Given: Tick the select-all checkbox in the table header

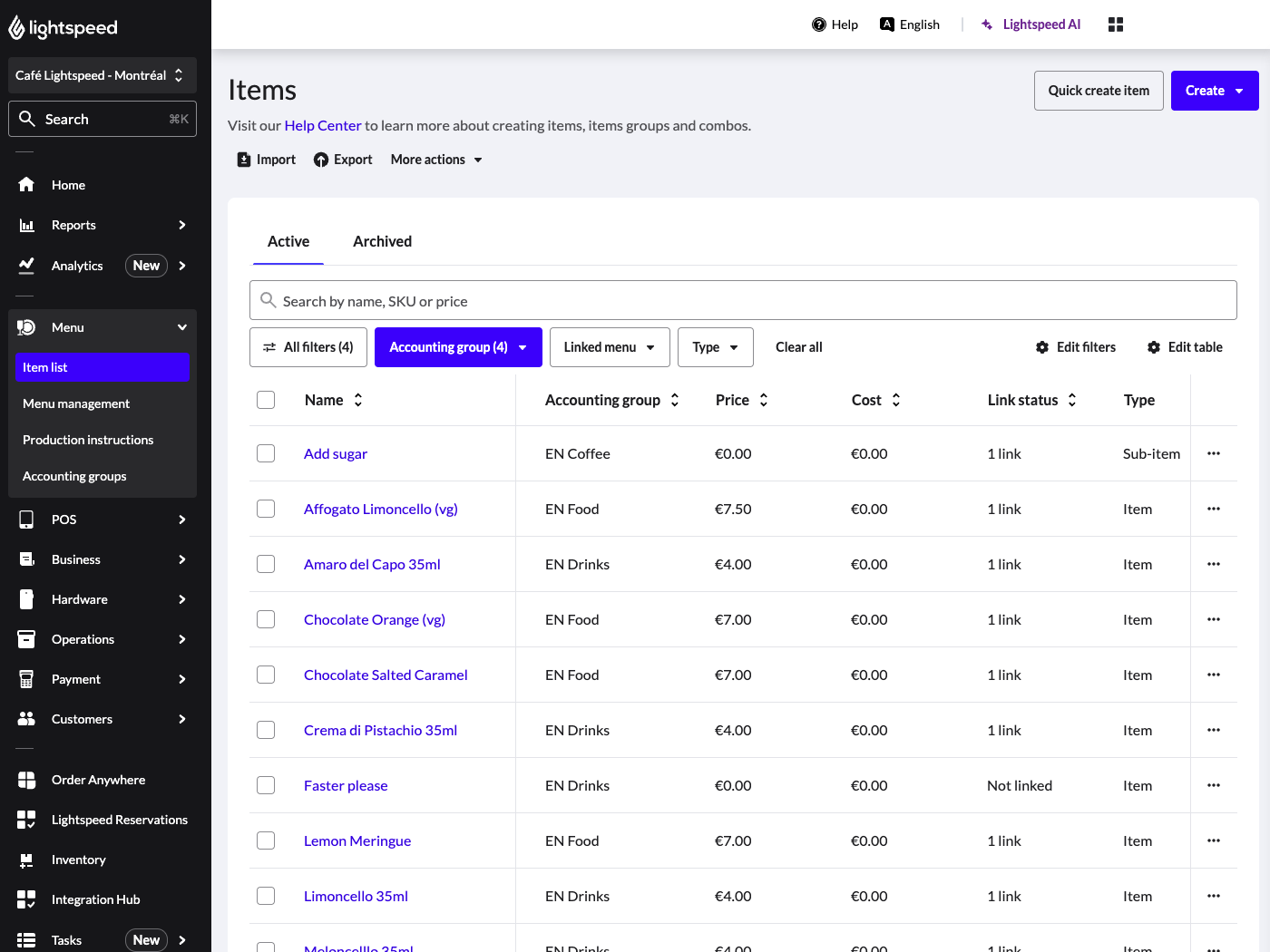Looking at the screenshot, I should [266, 400].
